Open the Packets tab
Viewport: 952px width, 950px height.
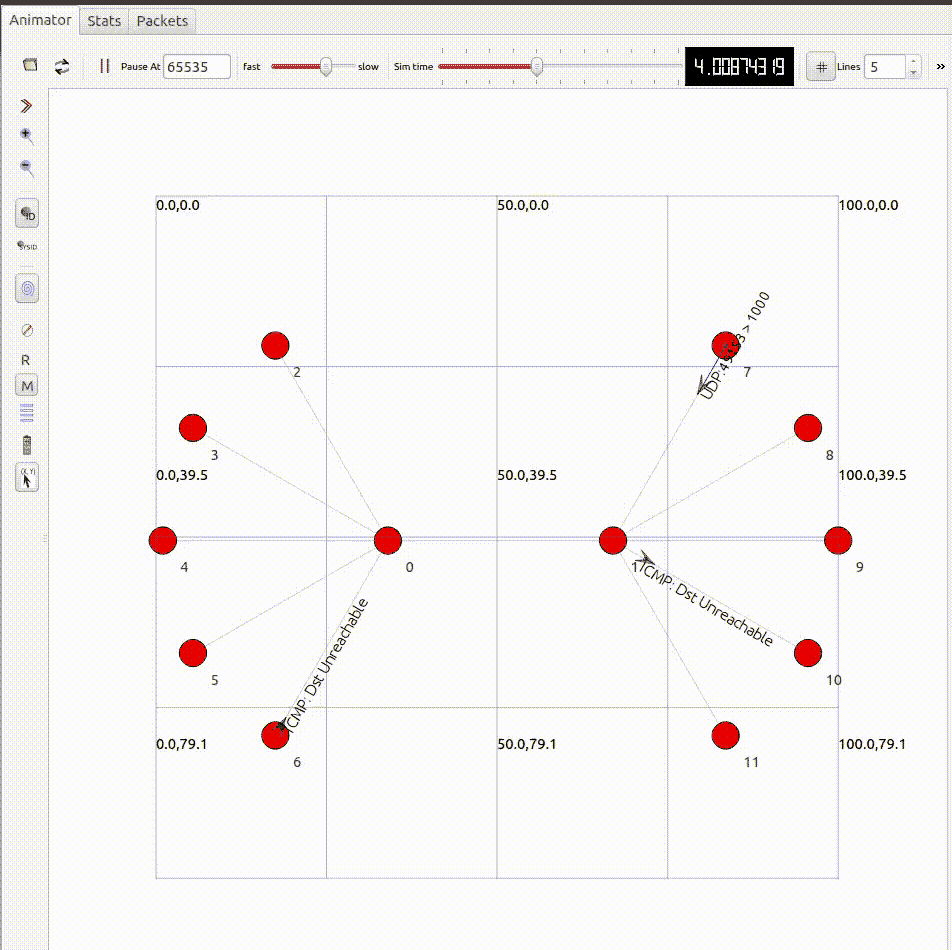[x=162, y=21]
